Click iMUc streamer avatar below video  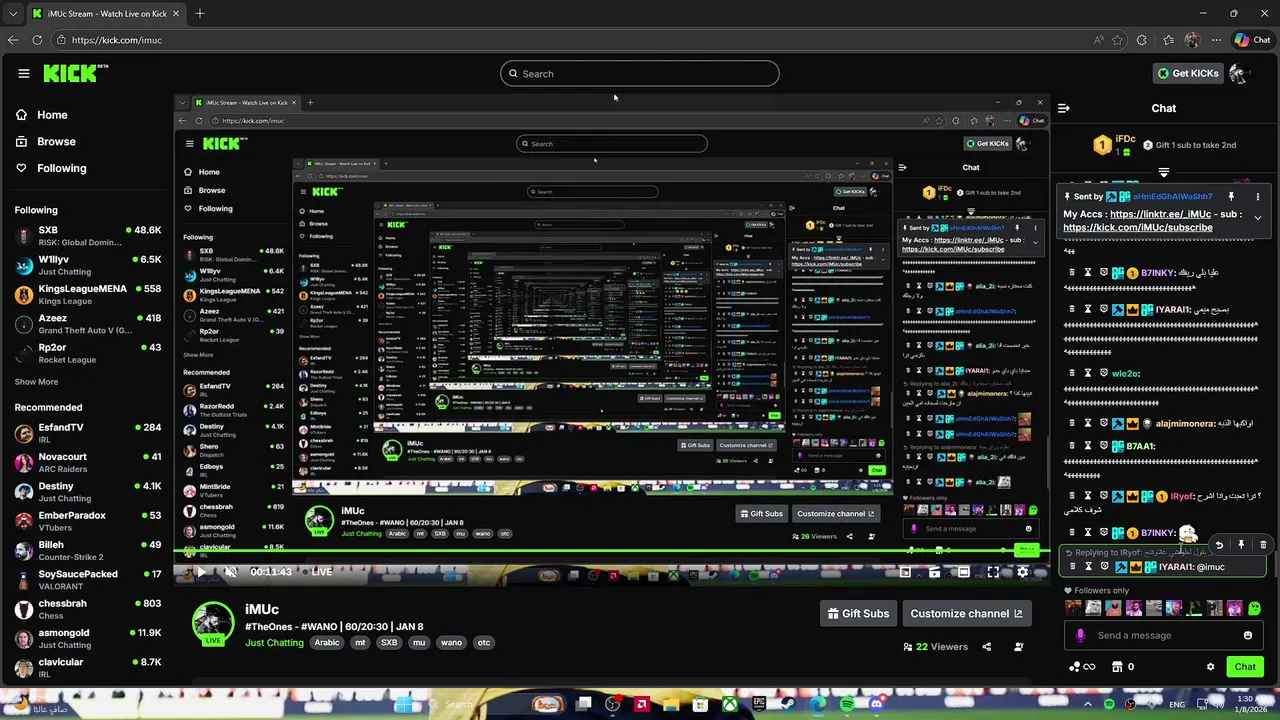[x=213, y=623]
